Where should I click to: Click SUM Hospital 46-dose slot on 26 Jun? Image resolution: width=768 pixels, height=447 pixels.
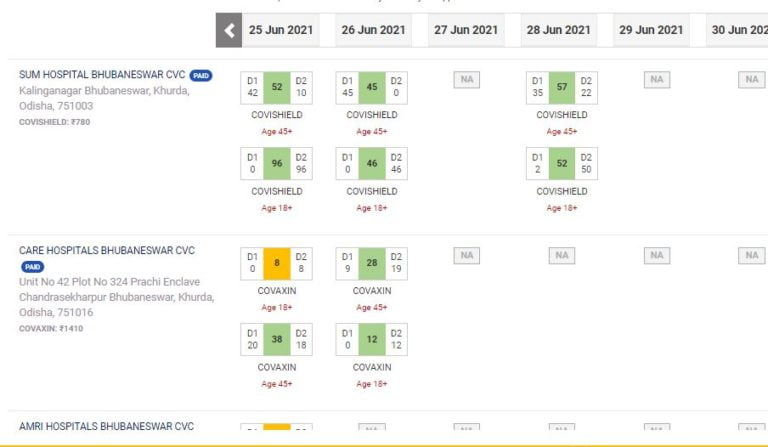click(x=372, y=164)
